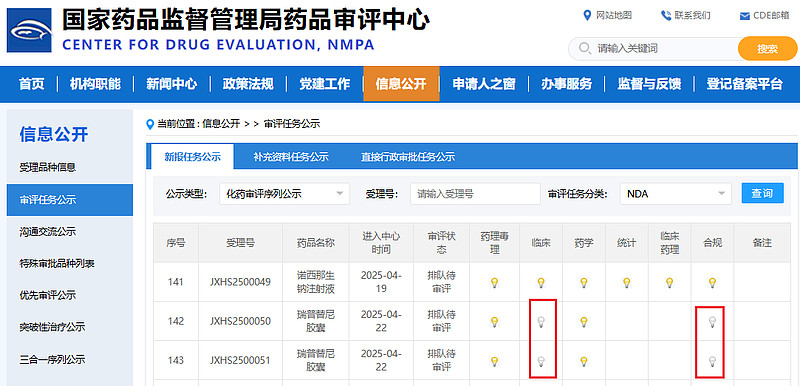
Task: Click 审评状态 column header
Action: 442,243
